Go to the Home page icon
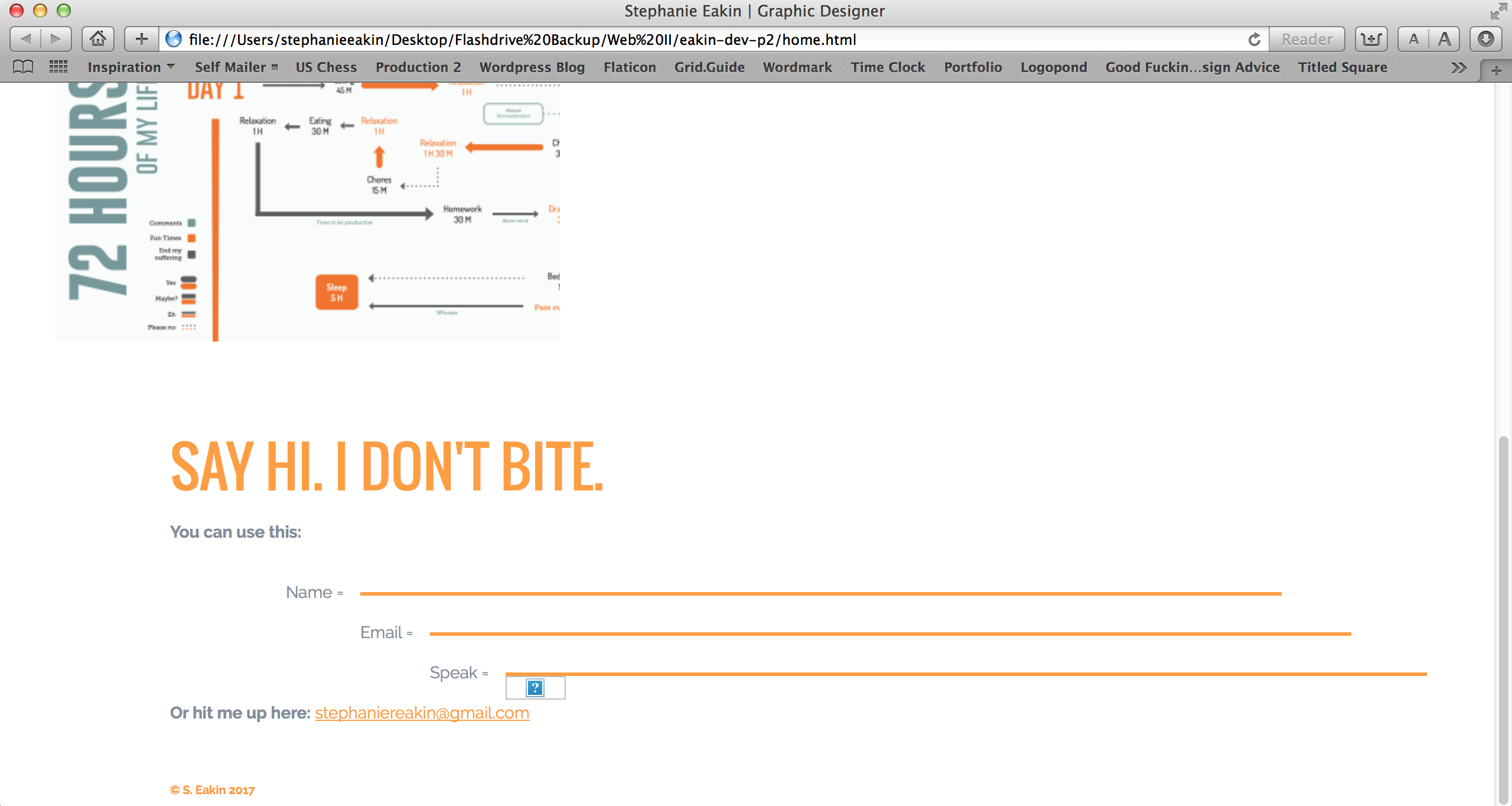Viewport: 1512px width, 806px height. point(97,39)
